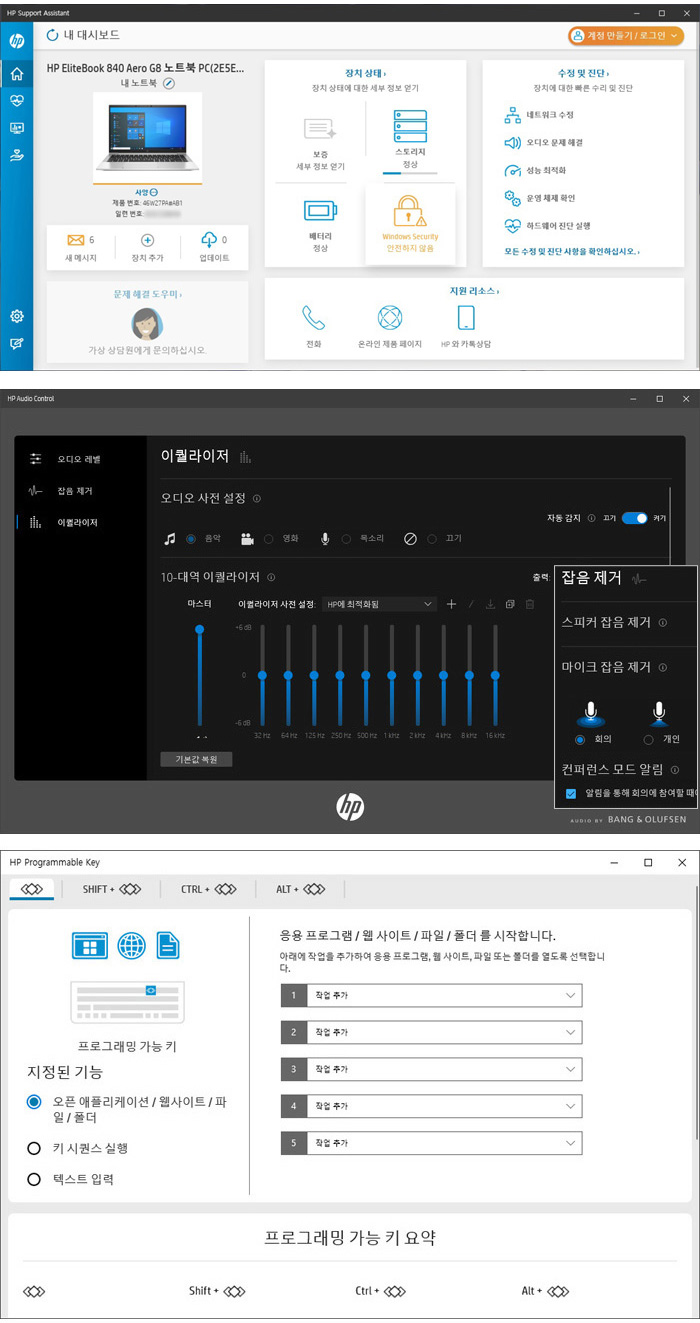Click the 전화 phone support icon

tap(313, 318)
